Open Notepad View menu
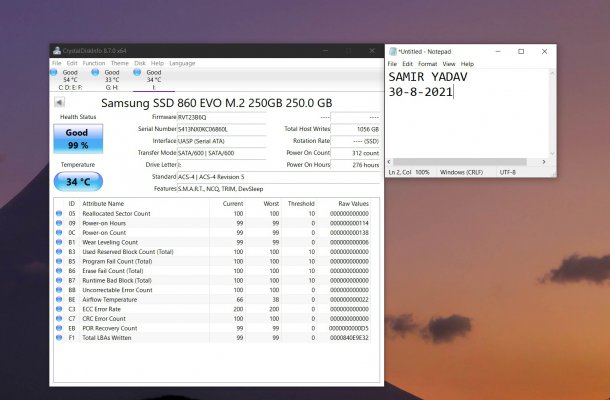The image size is (610, 400). 449,64
